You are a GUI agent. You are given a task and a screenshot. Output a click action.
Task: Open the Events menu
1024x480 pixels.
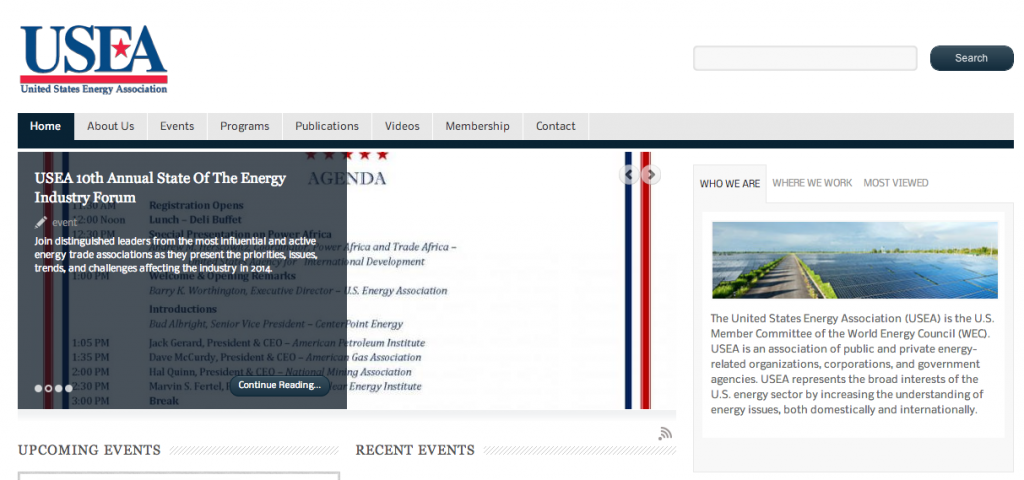pos(177,126)
